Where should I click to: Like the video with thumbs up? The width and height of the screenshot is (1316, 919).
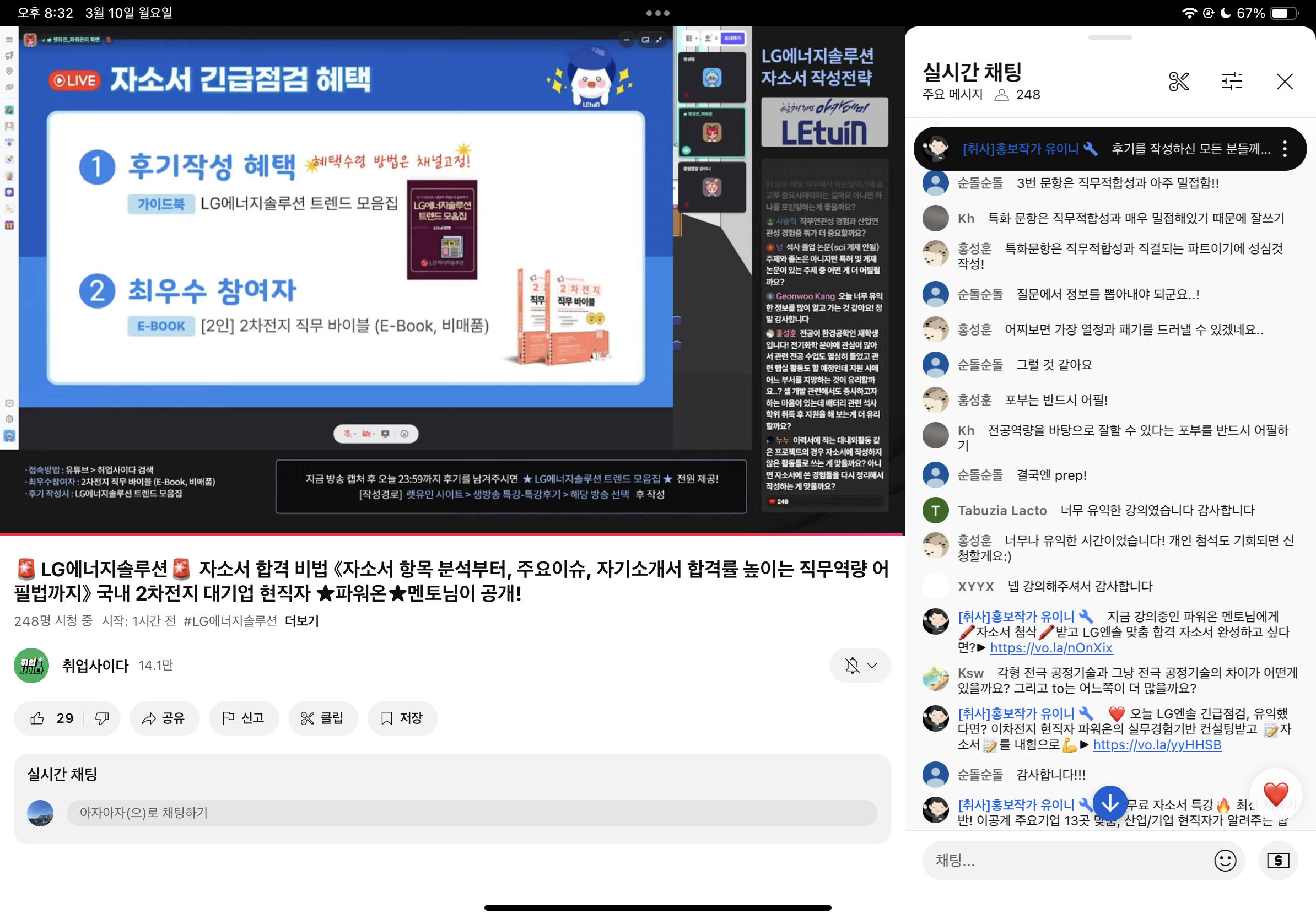pos(39,718)
